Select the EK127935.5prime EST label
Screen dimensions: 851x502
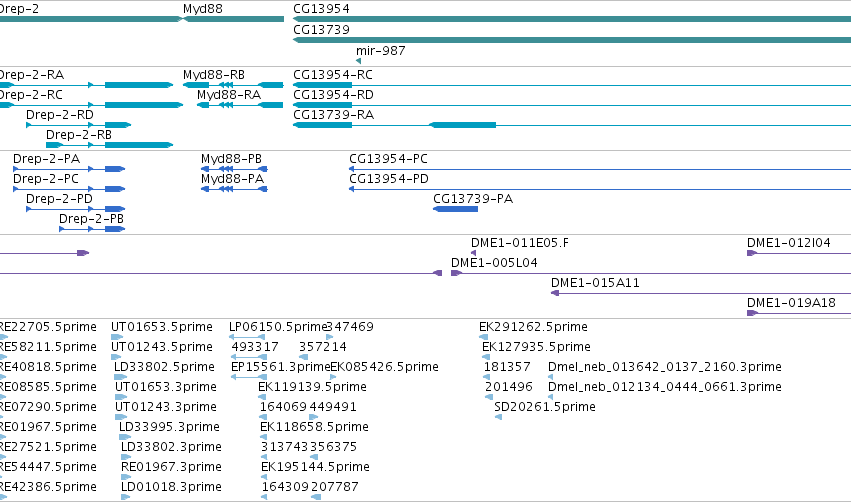coord(536,347)
